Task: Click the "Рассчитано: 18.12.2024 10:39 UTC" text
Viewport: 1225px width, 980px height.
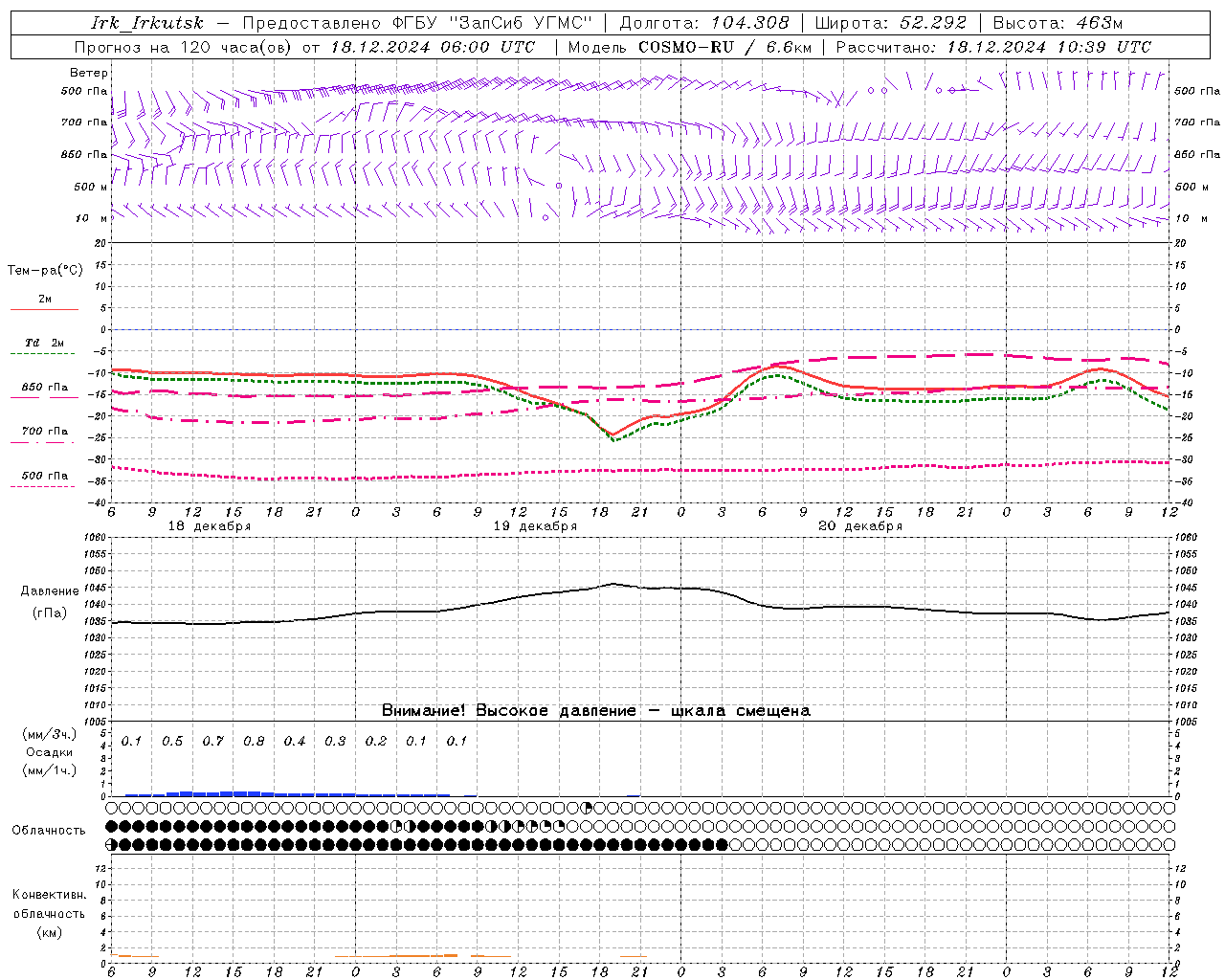Action: (993, 47)
